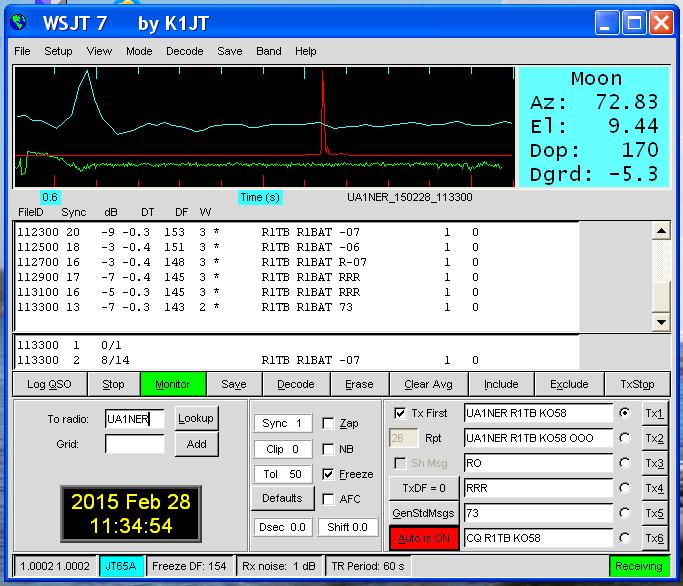Click the Tol 50 tolerance control

tap(281, 474)
